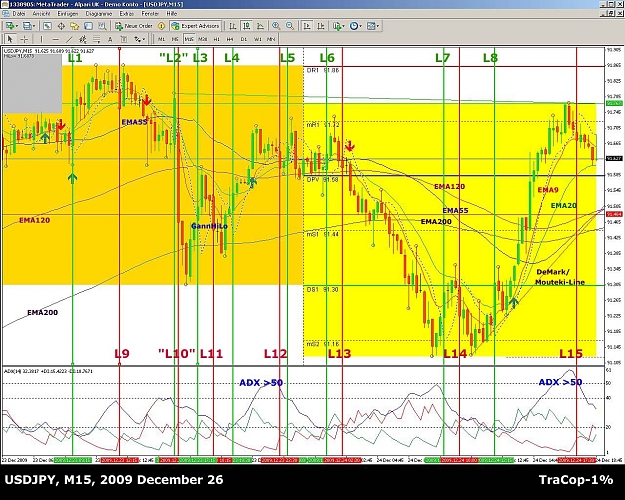The width and height of the screenshot is (625, 500).
Task: Switch chart to line chart
Action: tap(260, 26)
